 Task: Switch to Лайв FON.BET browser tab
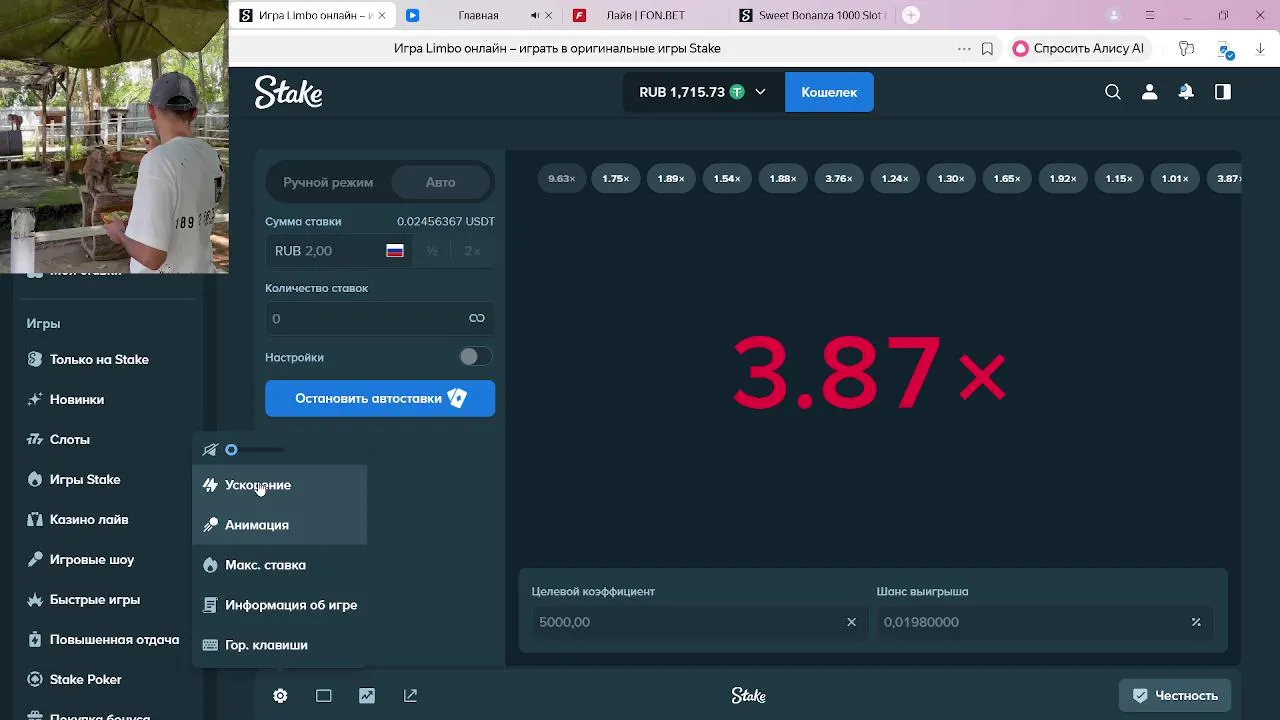[x=645, y=16]
